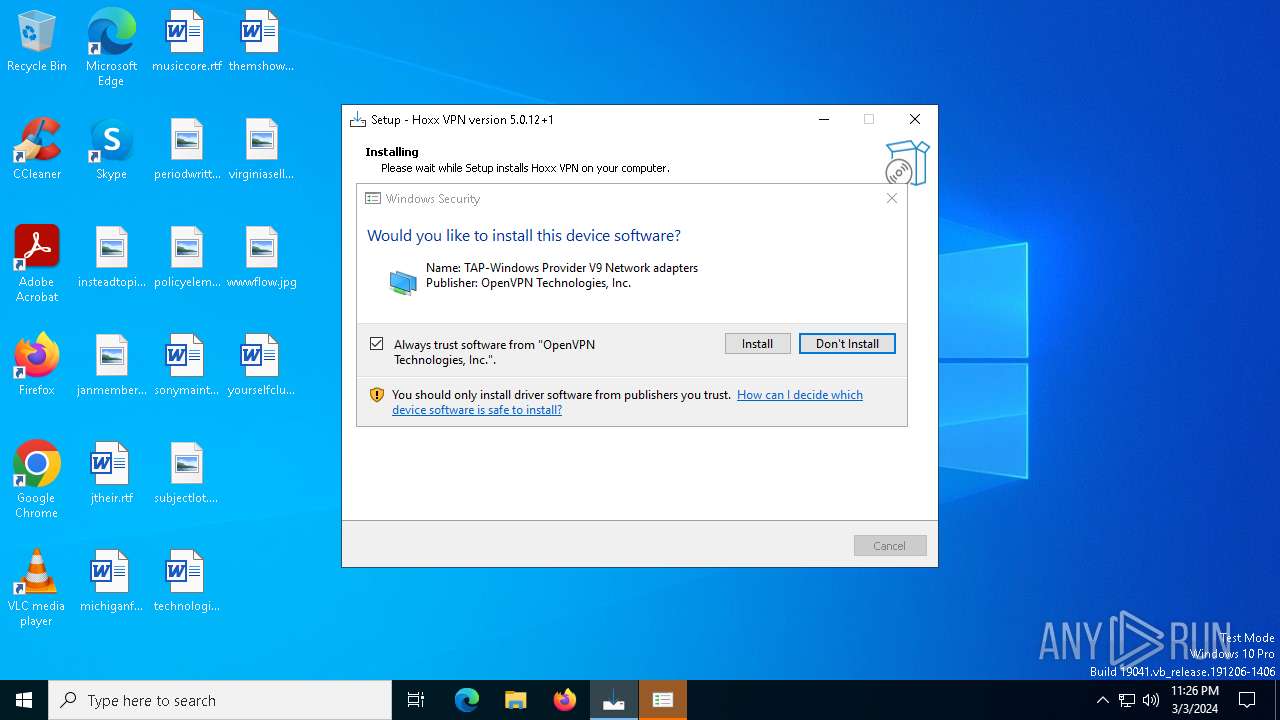Click the taskbar search box

click(220, 700)
